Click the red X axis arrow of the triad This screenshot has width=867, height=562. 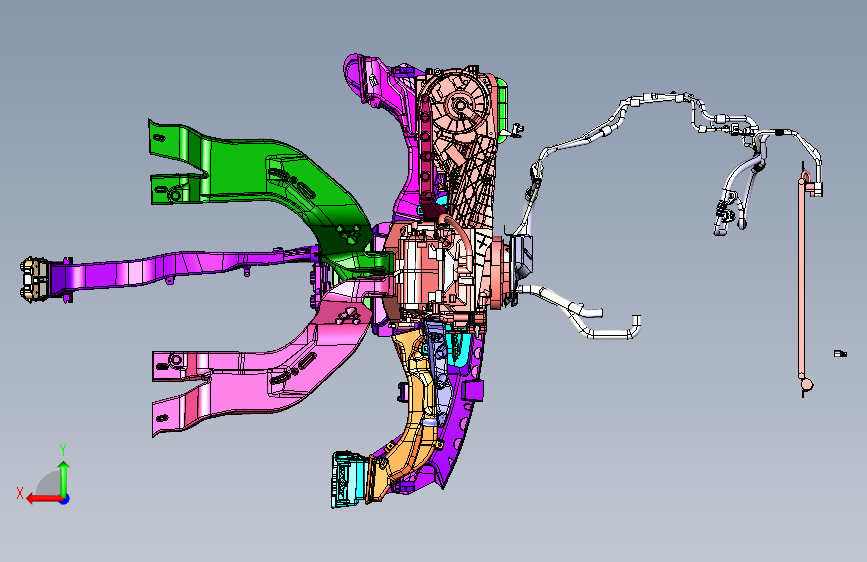44,499
